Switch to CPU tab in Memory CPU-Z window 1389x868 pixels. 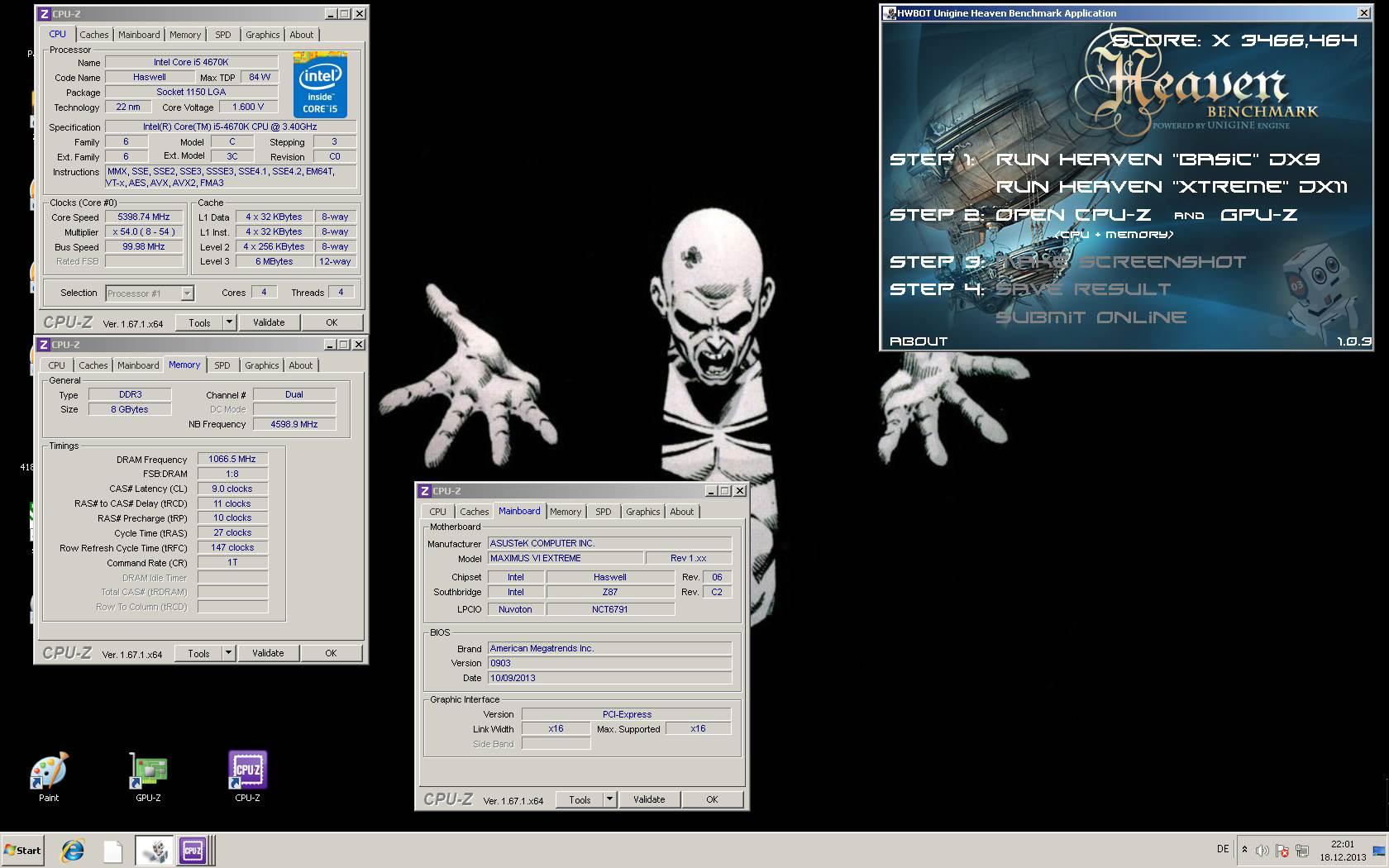(x=56, y=365)
